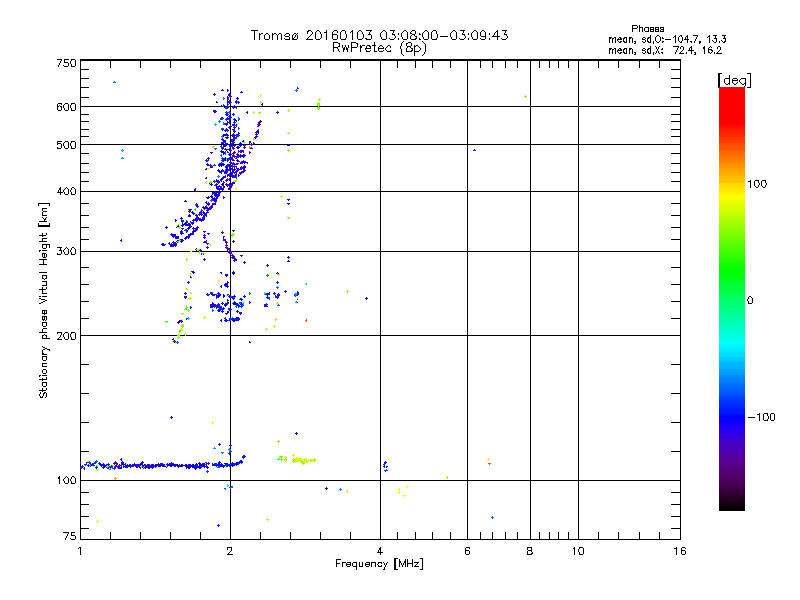Click the rainbow phase colorbar

732,299
